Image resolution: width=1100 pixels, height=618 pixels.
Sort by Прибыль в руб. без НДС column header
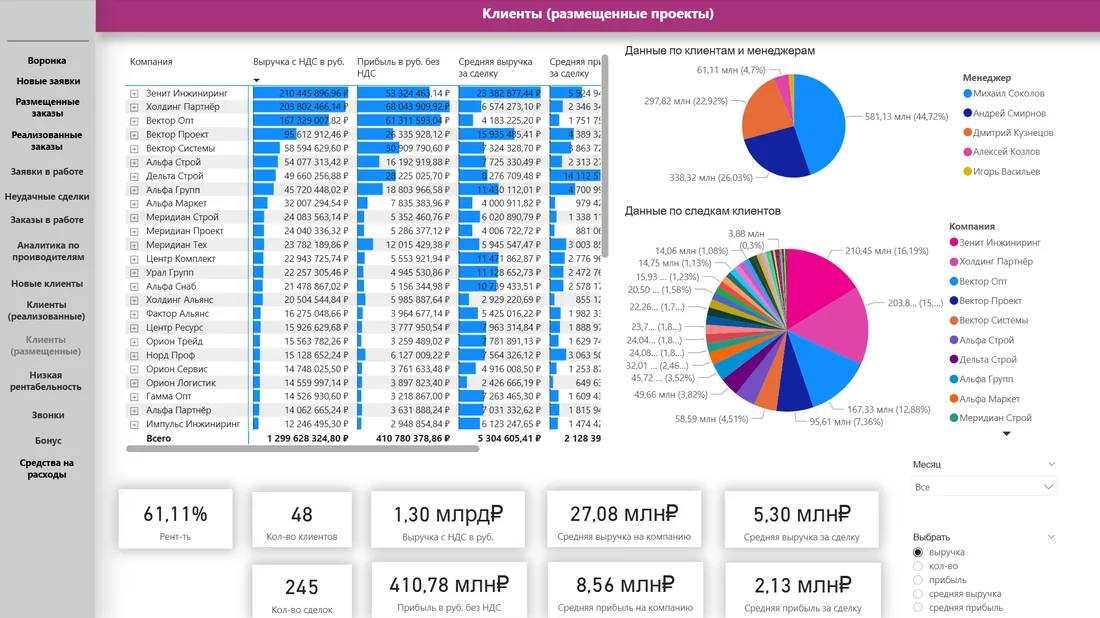pos(398,67)
